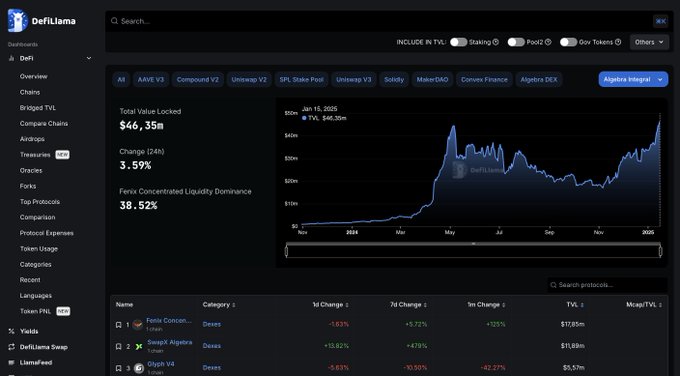This screenshot has height=376, width=680.
Task: Bookmark the Fenix Concentrated Liquidity row
Action: coord(118,325)
